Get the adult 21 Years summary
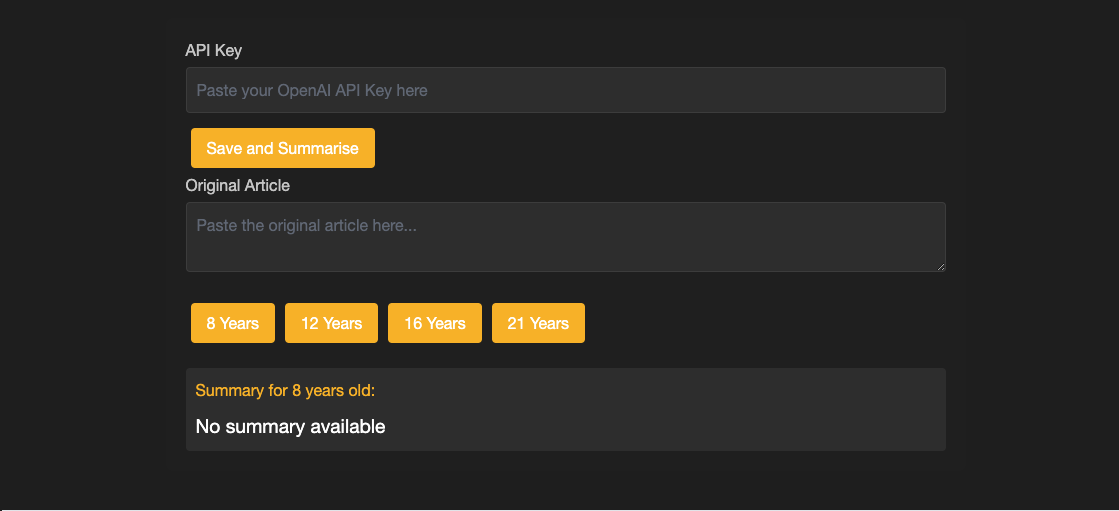 pos(538,323)
